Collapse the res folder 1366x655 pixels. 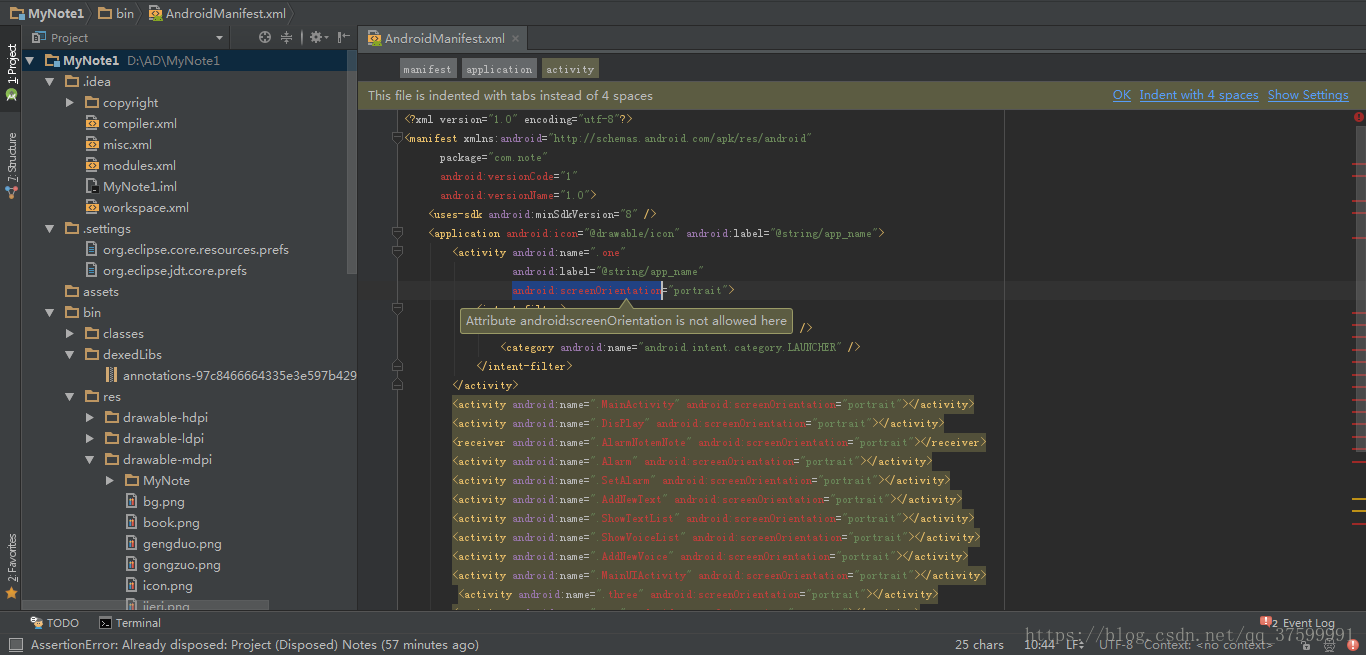pos(70,397)
